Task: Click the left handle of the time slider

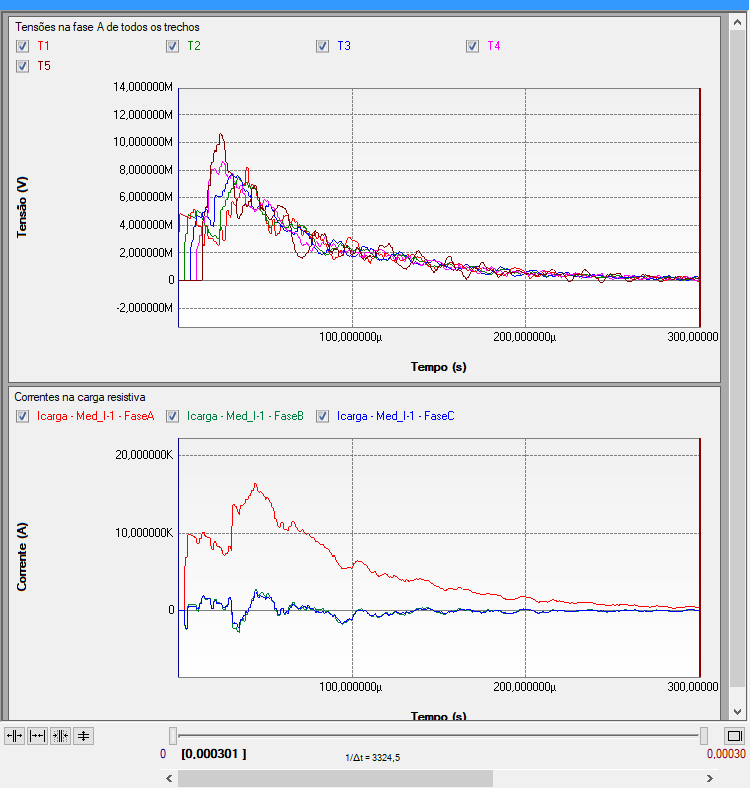Action: [x=173, y=736]
